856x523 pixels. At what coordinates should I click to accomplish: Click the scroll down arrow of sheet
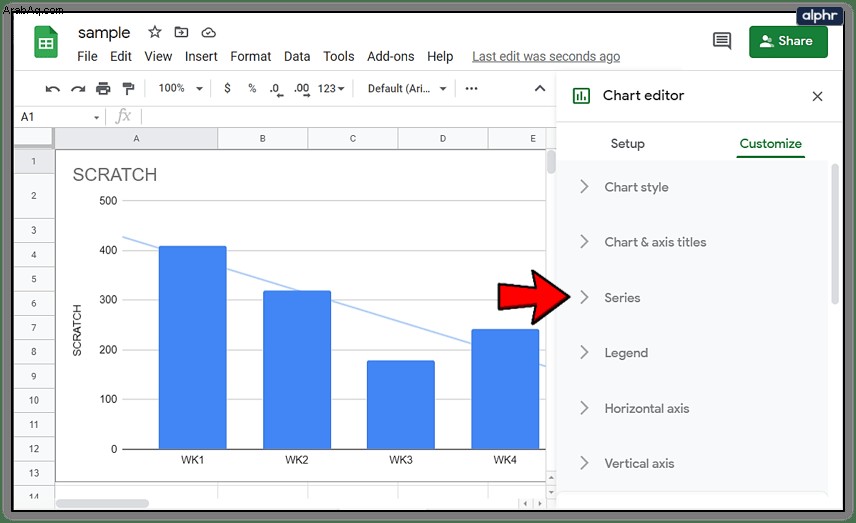[x=551, y=492]
